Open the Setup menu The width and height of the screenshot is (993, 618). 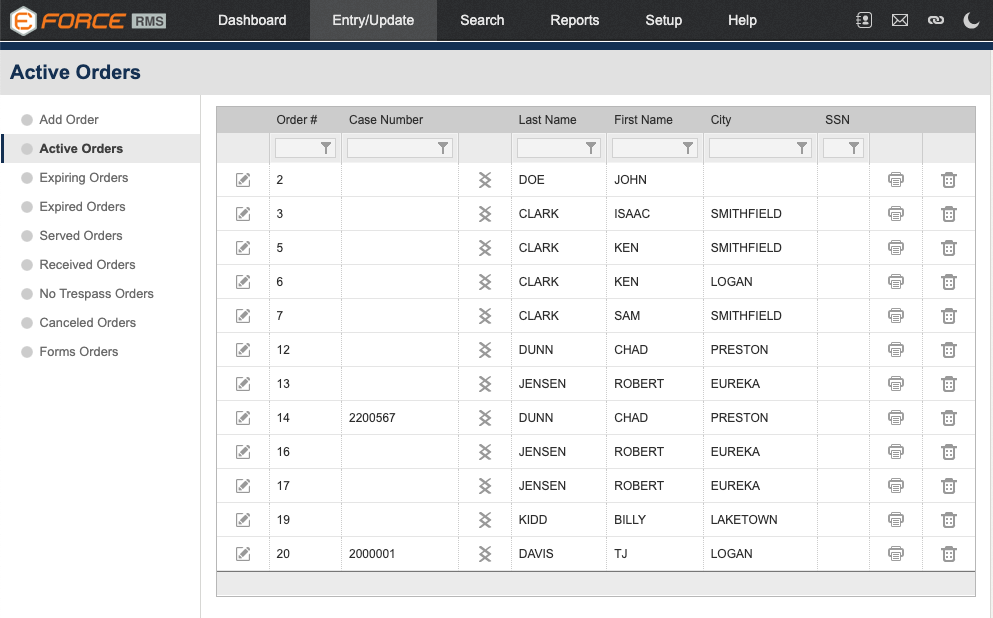(663, 20)
